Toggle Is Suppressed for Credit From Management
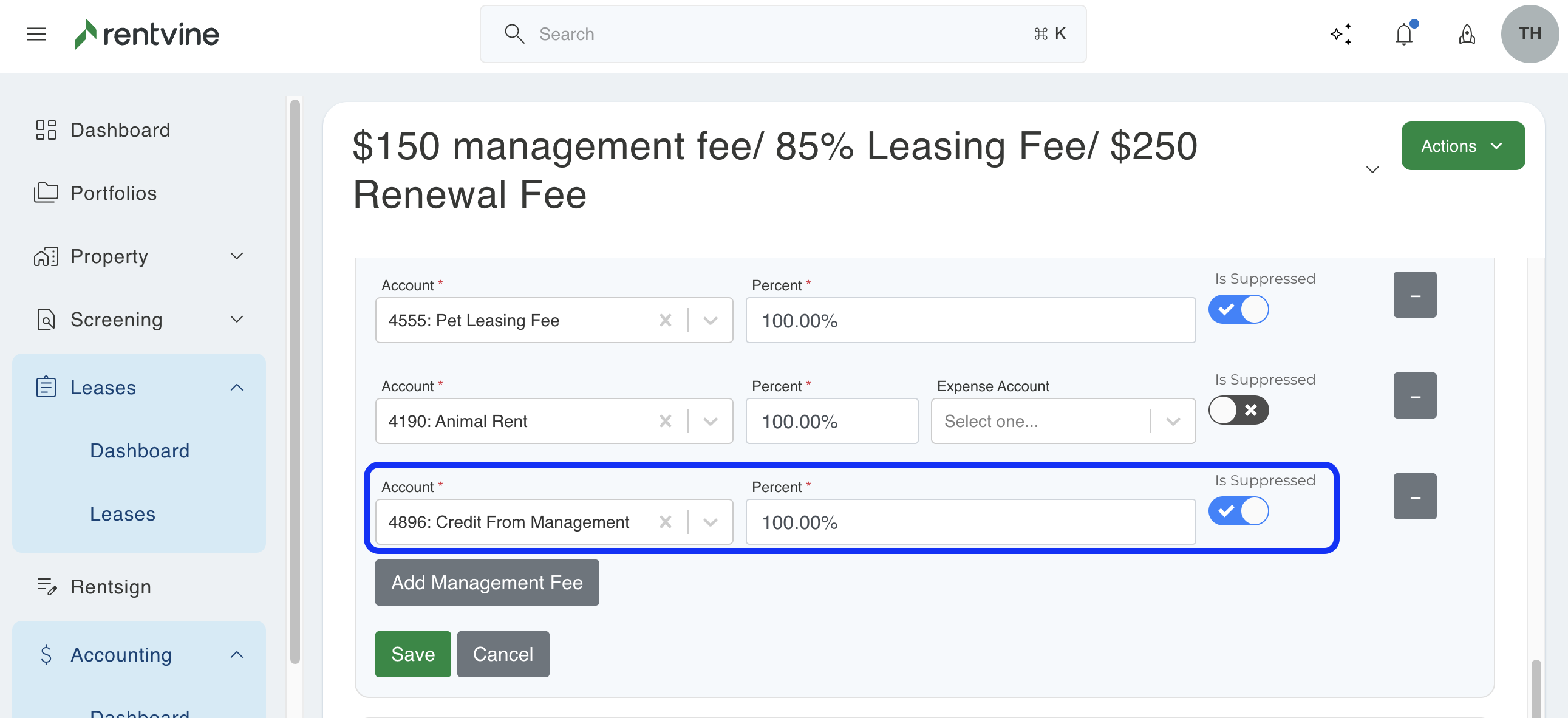Screen dimensions: 1568x718 pos(1238,511)
